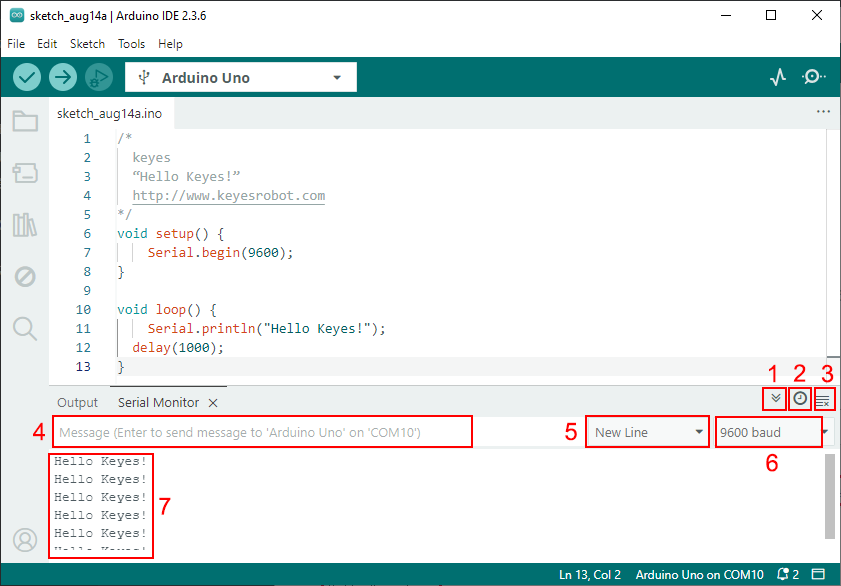Open the Search sidebar icon
The height and width of the screenshot is (586, 841).
click(x=25, y=328)
